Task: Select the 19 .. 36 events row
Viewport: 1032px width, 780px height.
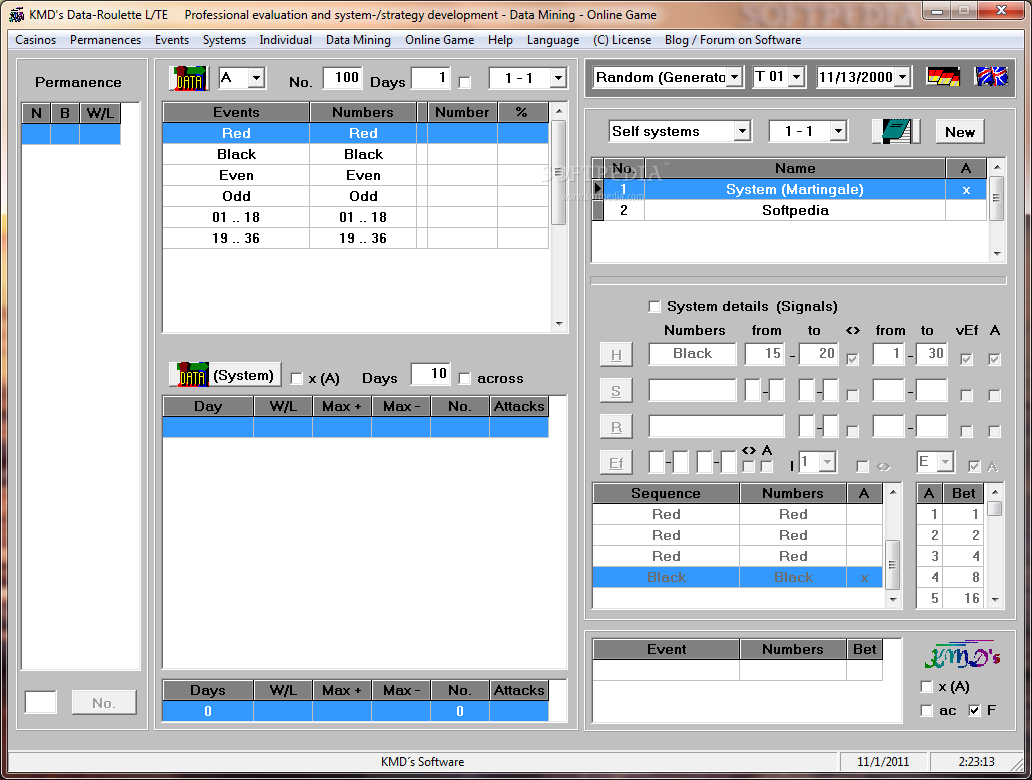Action: (x=355, y=238)
